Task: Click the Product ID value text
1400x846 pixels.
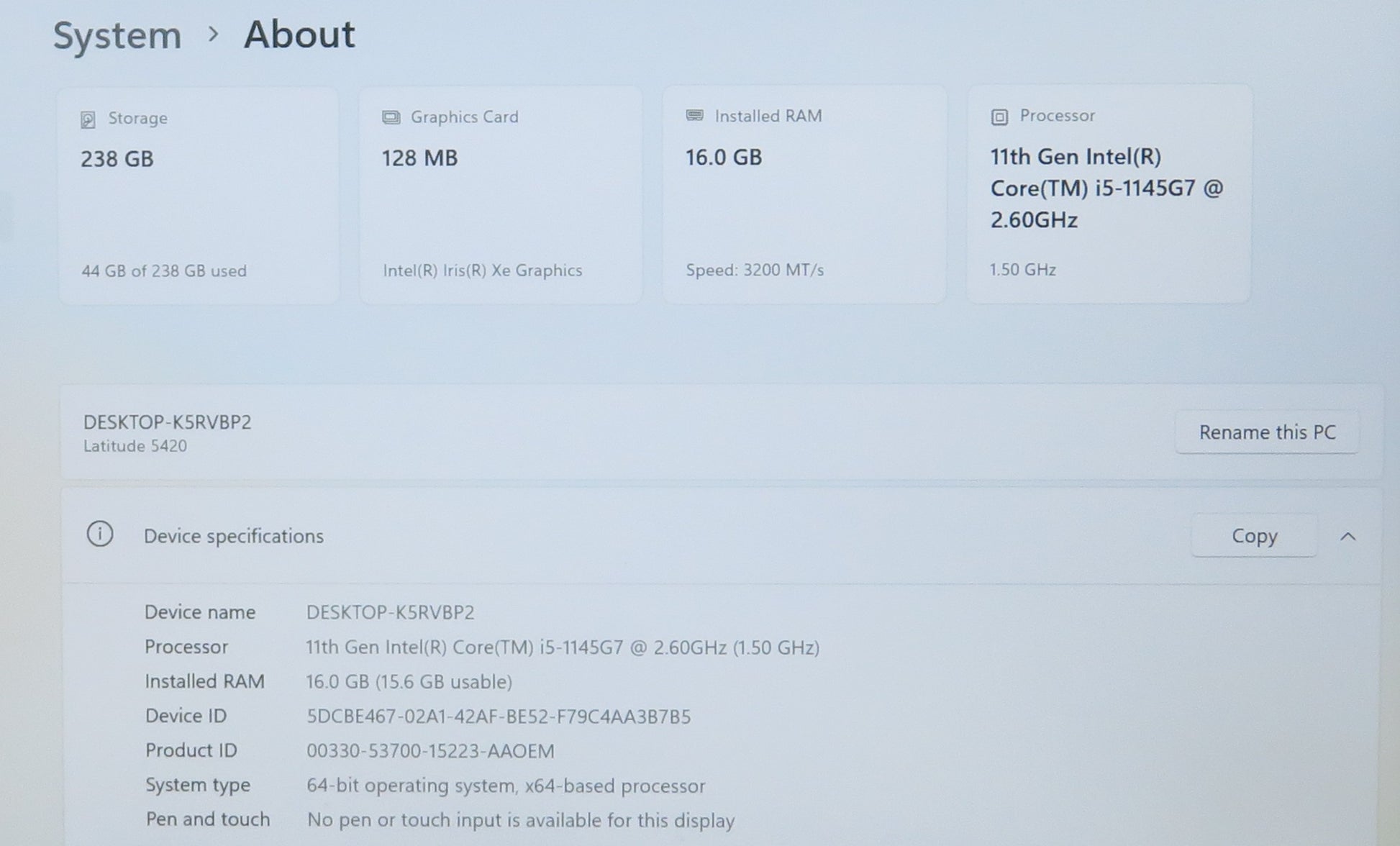Action: pyautogui.click(x=430, y=751)
